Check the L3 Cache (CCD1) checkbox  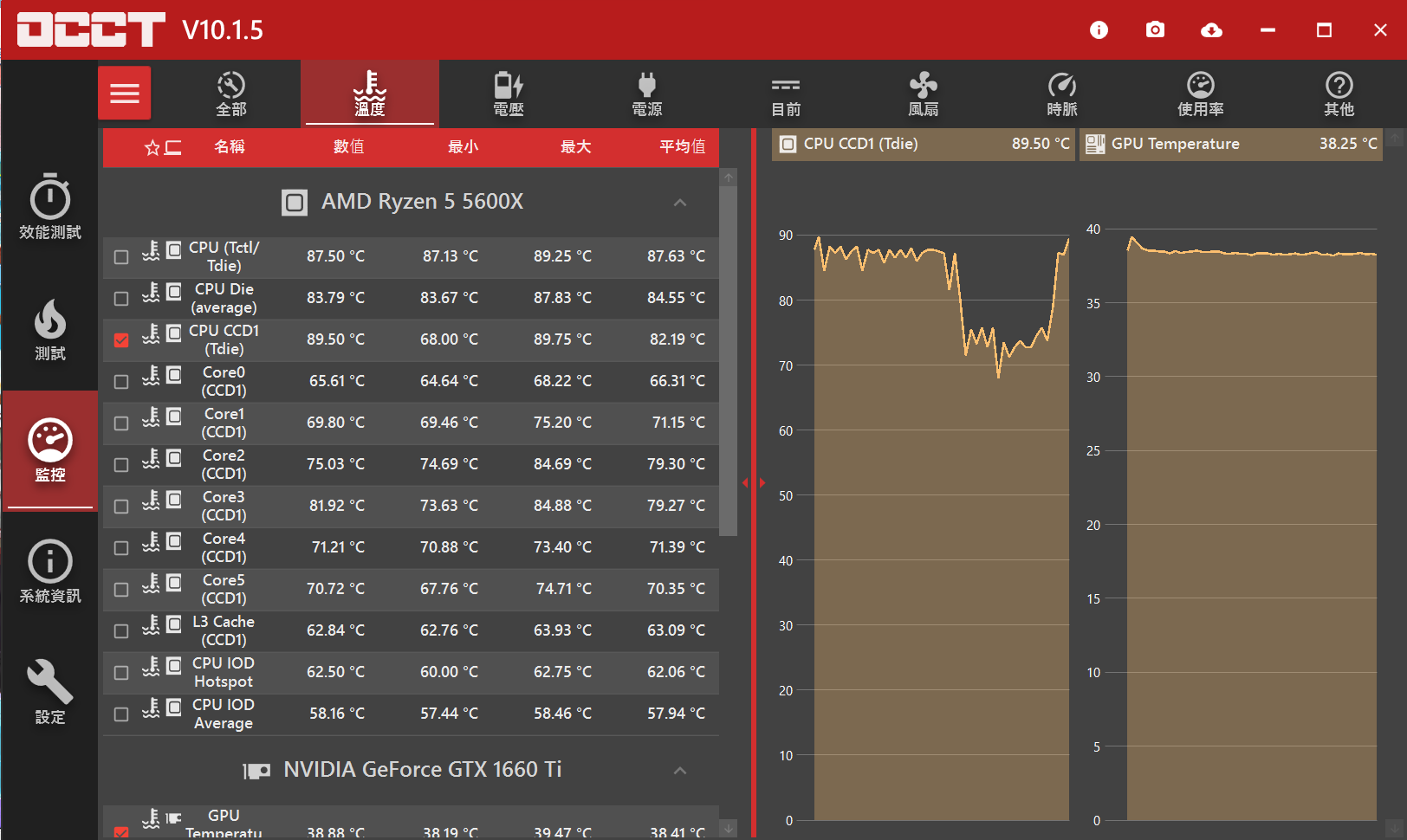[121, 631]
